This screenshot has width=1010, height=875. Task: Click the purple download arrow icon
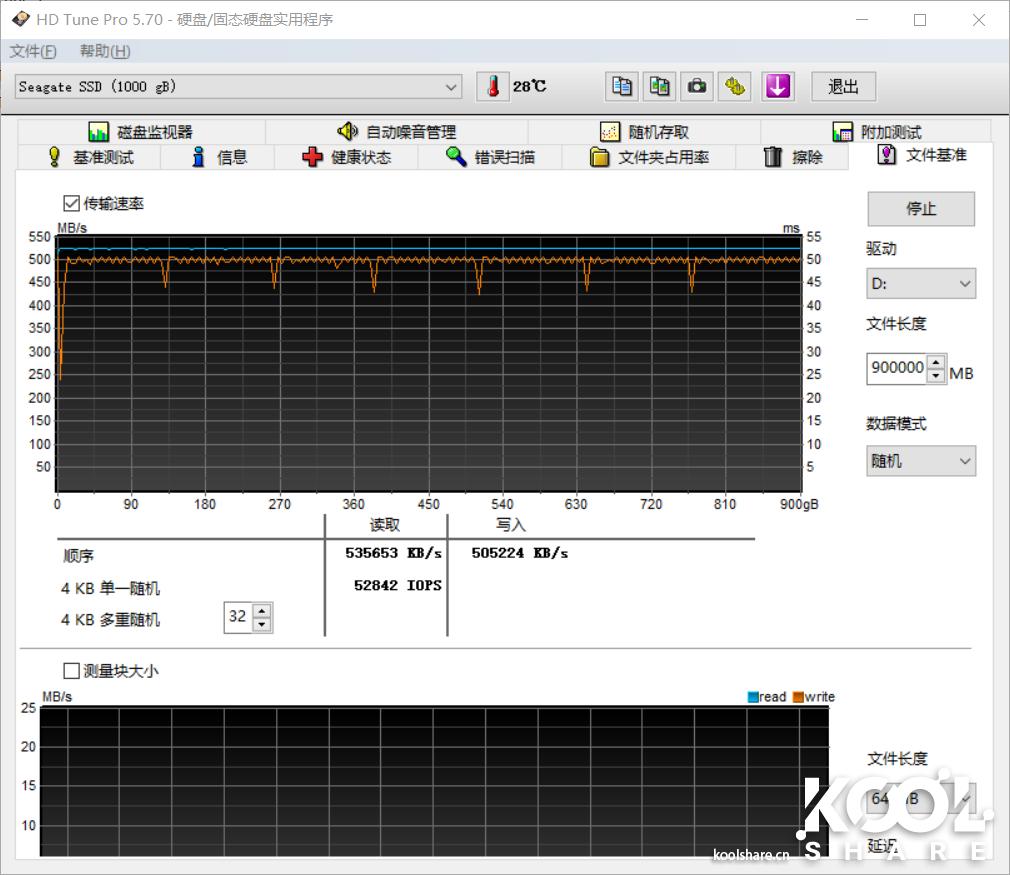point(778,86)
